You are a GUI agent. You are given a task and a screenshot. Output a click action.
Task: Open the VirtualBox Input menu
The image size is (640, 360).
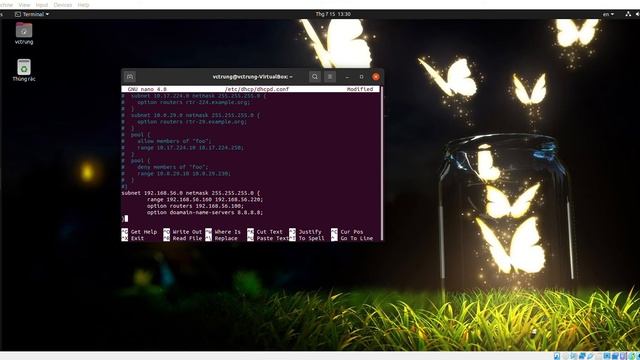[x=42, y=5]
